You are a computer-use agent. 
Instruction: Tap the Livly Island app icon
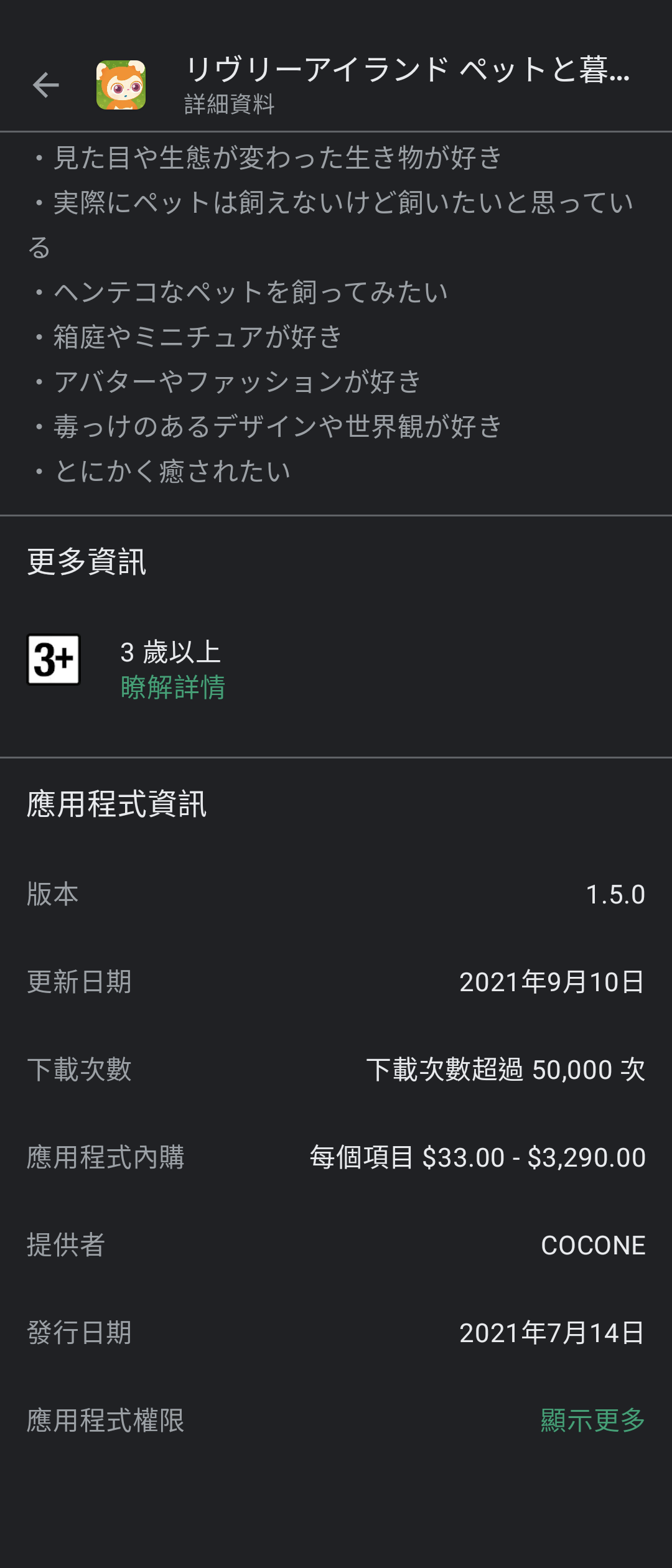click(x=121, y=85)
